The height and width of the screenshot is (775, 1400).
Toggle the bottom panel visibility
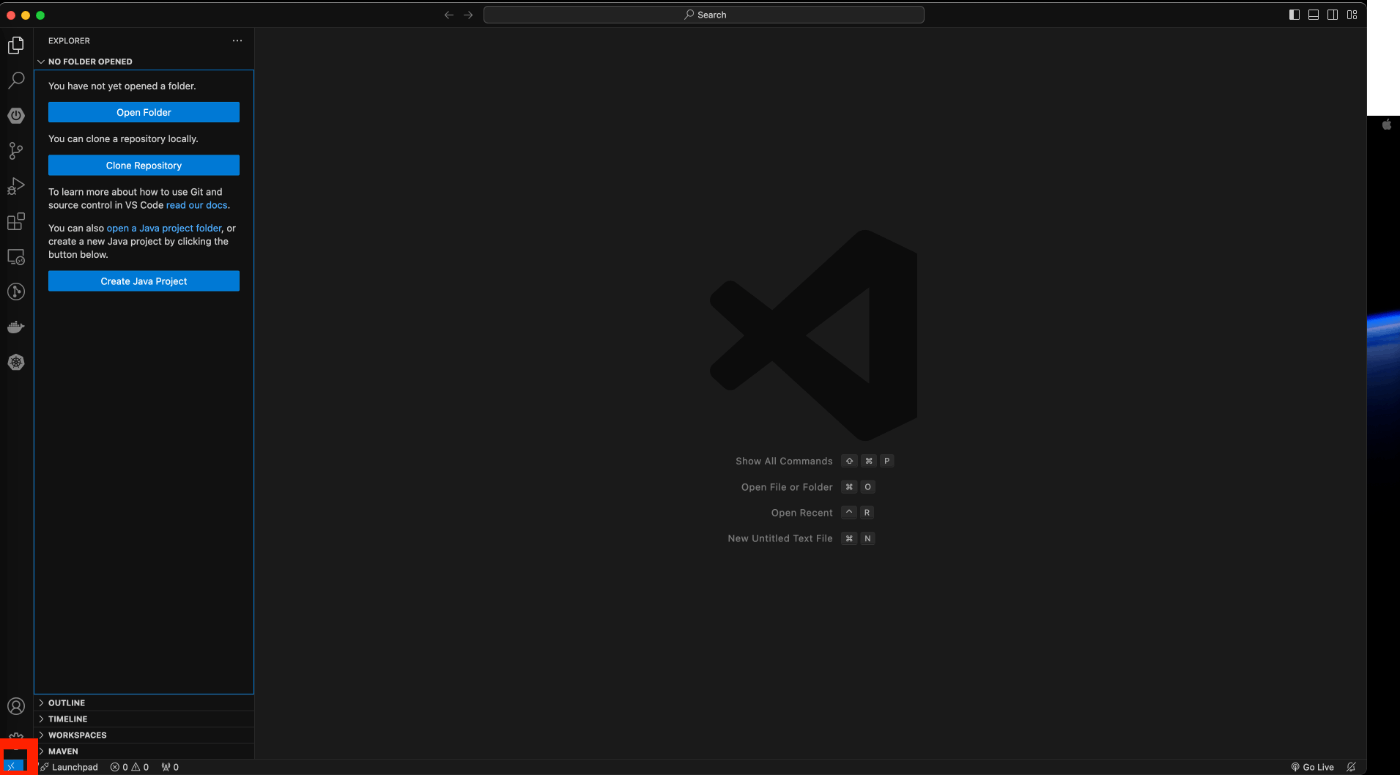click(x=1313, y=15)
